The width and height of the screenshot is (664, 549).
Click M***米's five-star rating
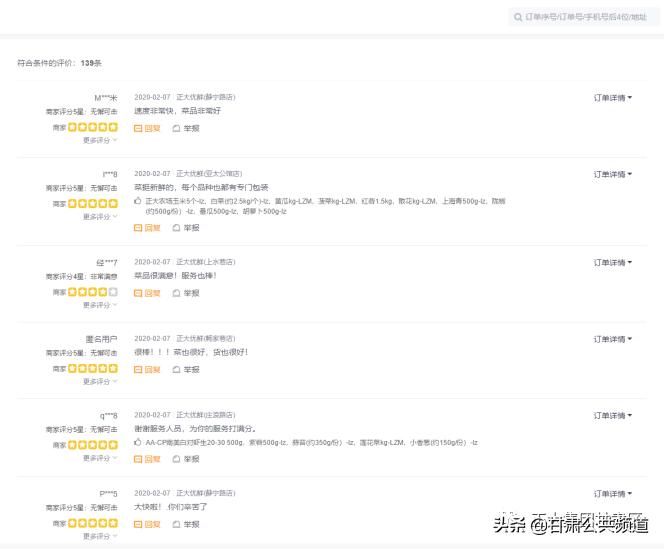point(93,127)
